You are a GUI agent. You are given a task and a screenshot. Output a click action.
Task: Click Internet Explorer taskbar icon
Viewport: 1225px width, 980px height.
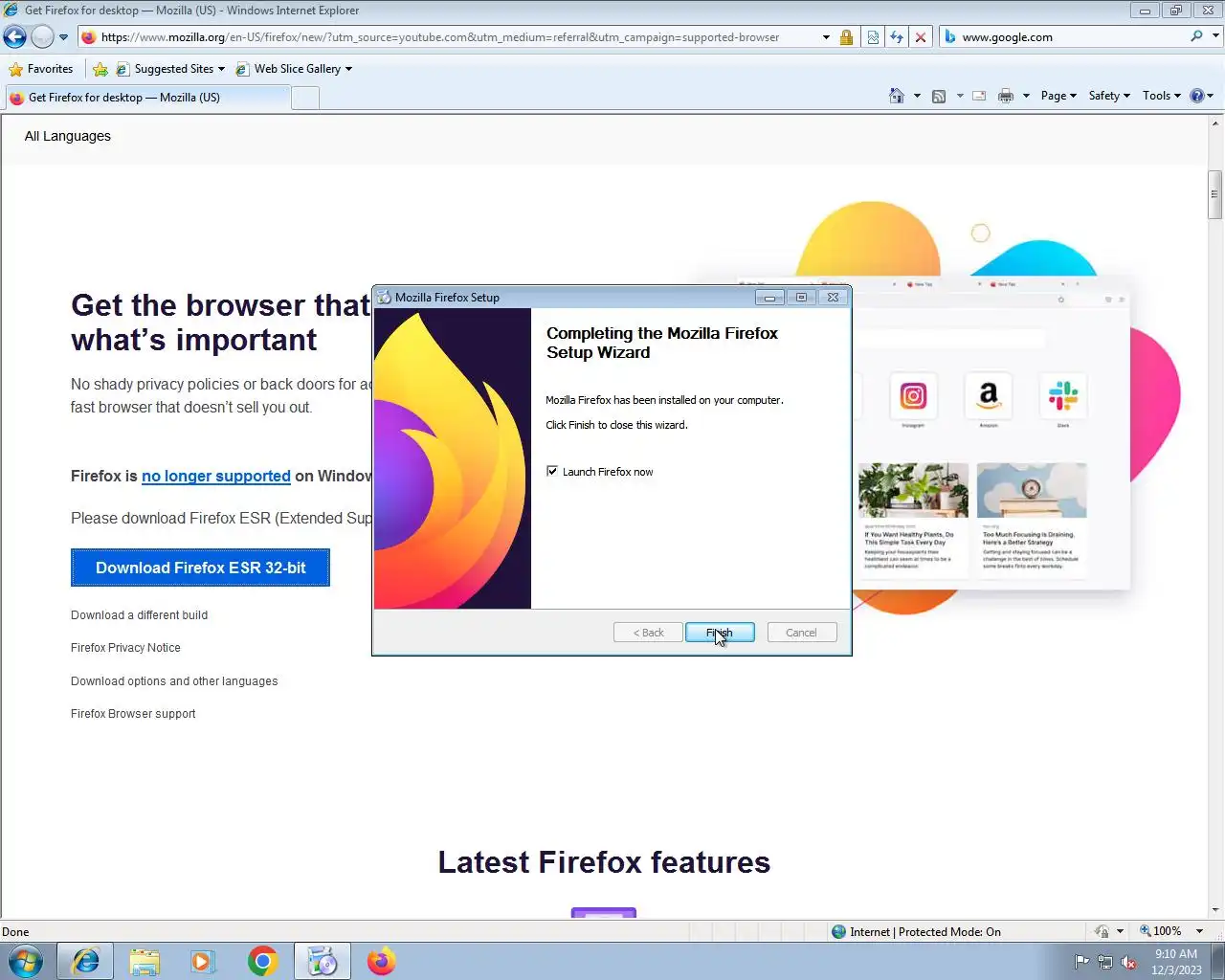[85, 961]
